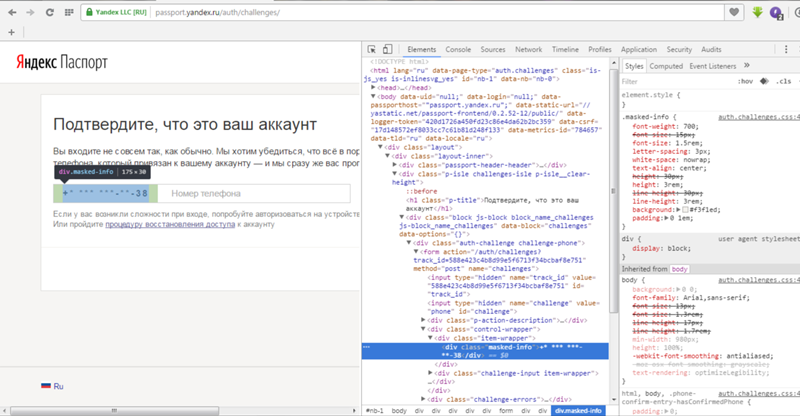Click the green Yandex LLC security badge
The image size is (800, 416).
click(116, 12)
